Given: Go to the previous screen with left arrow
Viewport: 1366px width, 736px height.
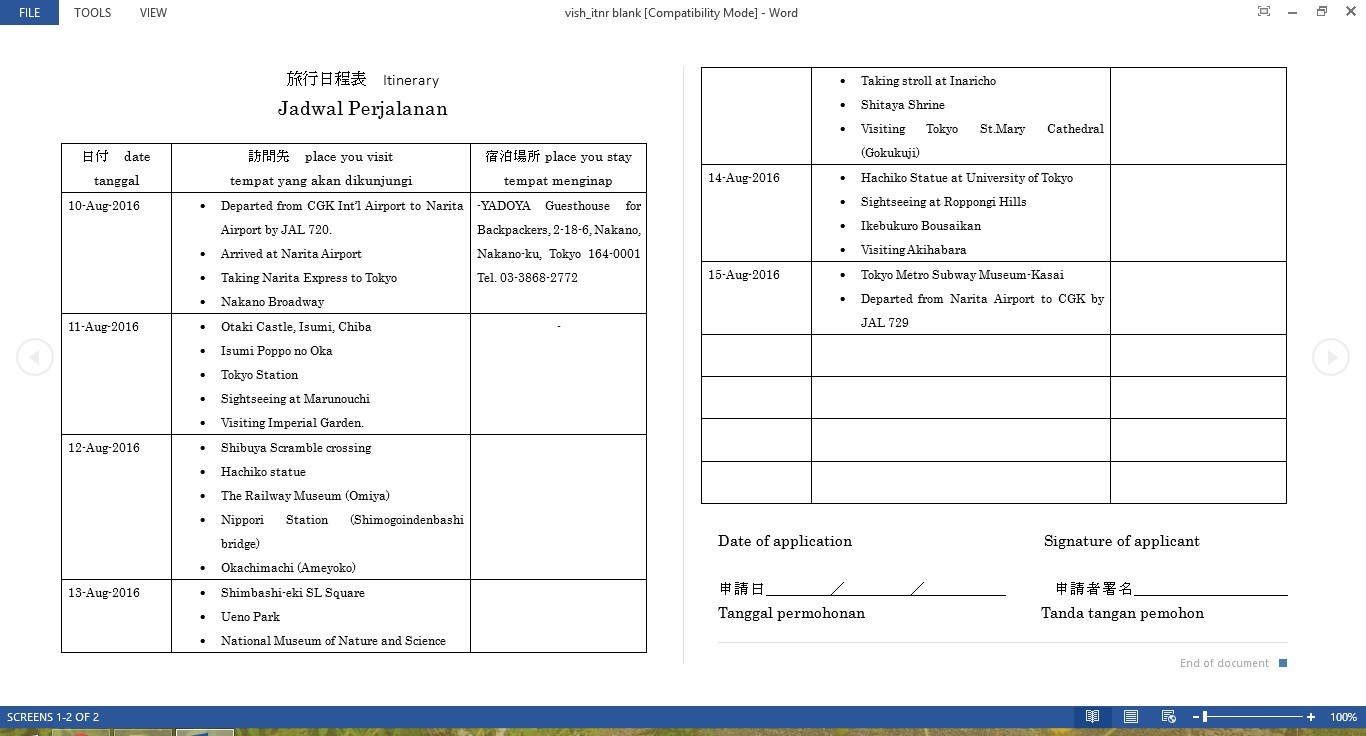Looking at the screenshot, I should click(x=35, y=357).
